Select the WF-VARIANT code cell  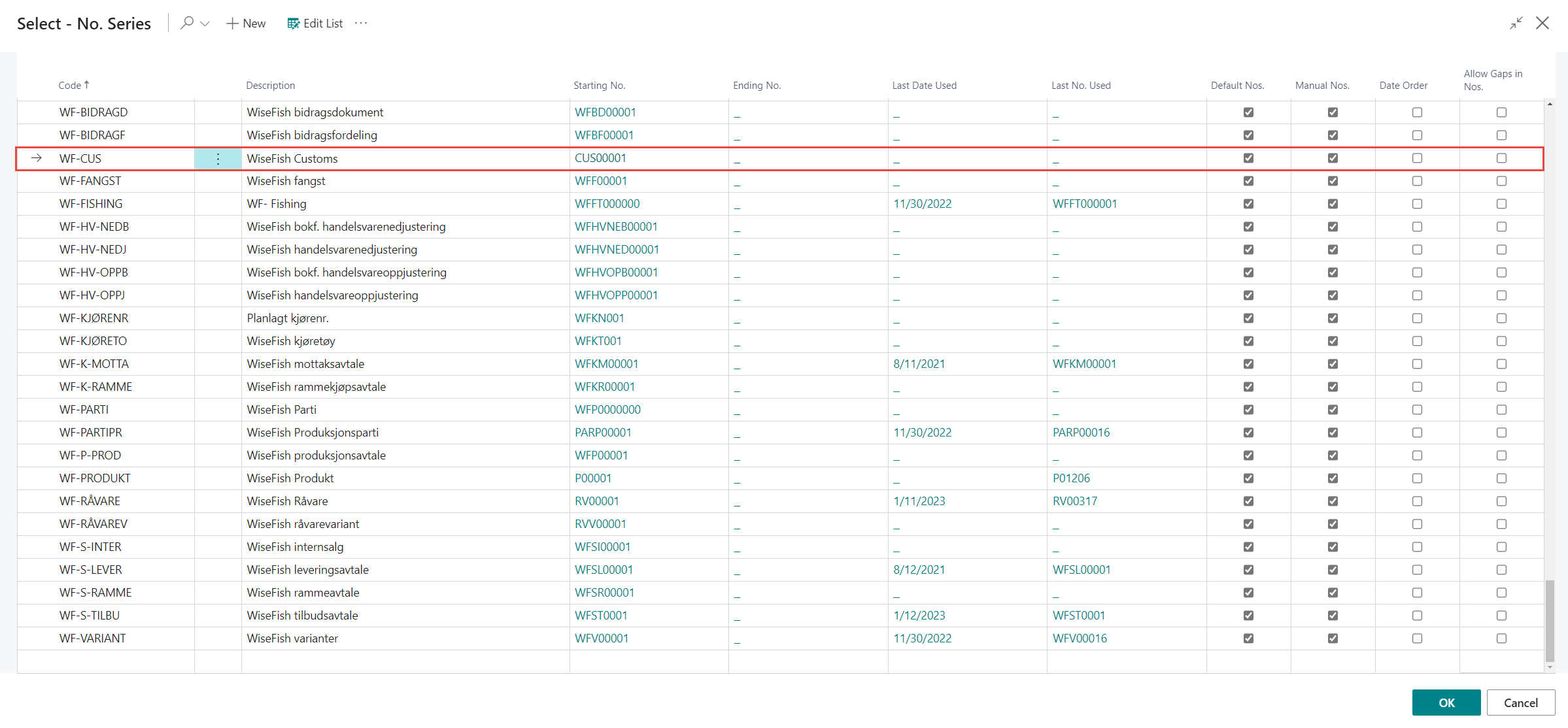point(93,638)
